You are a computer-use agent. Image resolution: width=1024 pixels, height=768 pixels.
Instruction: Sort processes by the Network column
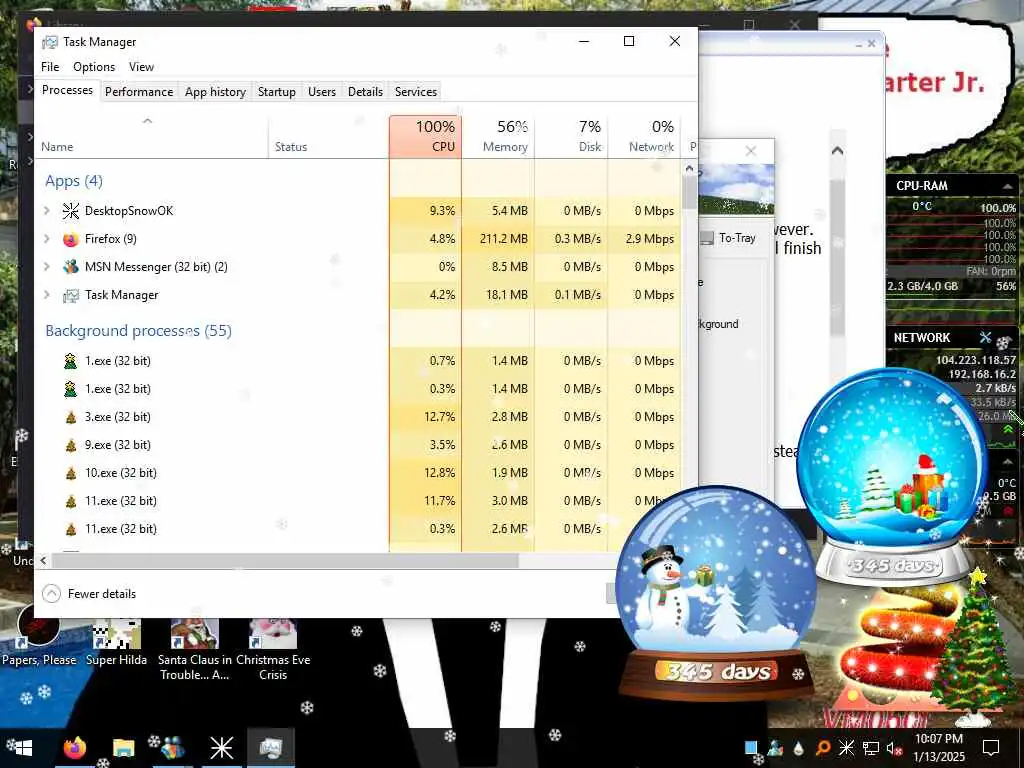point(645,136)
